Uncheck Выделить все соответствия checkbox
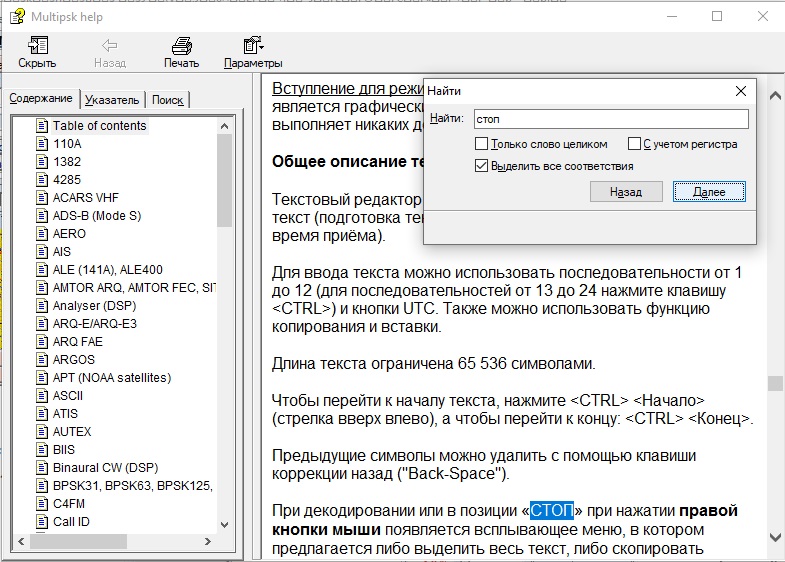The image size is (785, 562). [481, 166]
